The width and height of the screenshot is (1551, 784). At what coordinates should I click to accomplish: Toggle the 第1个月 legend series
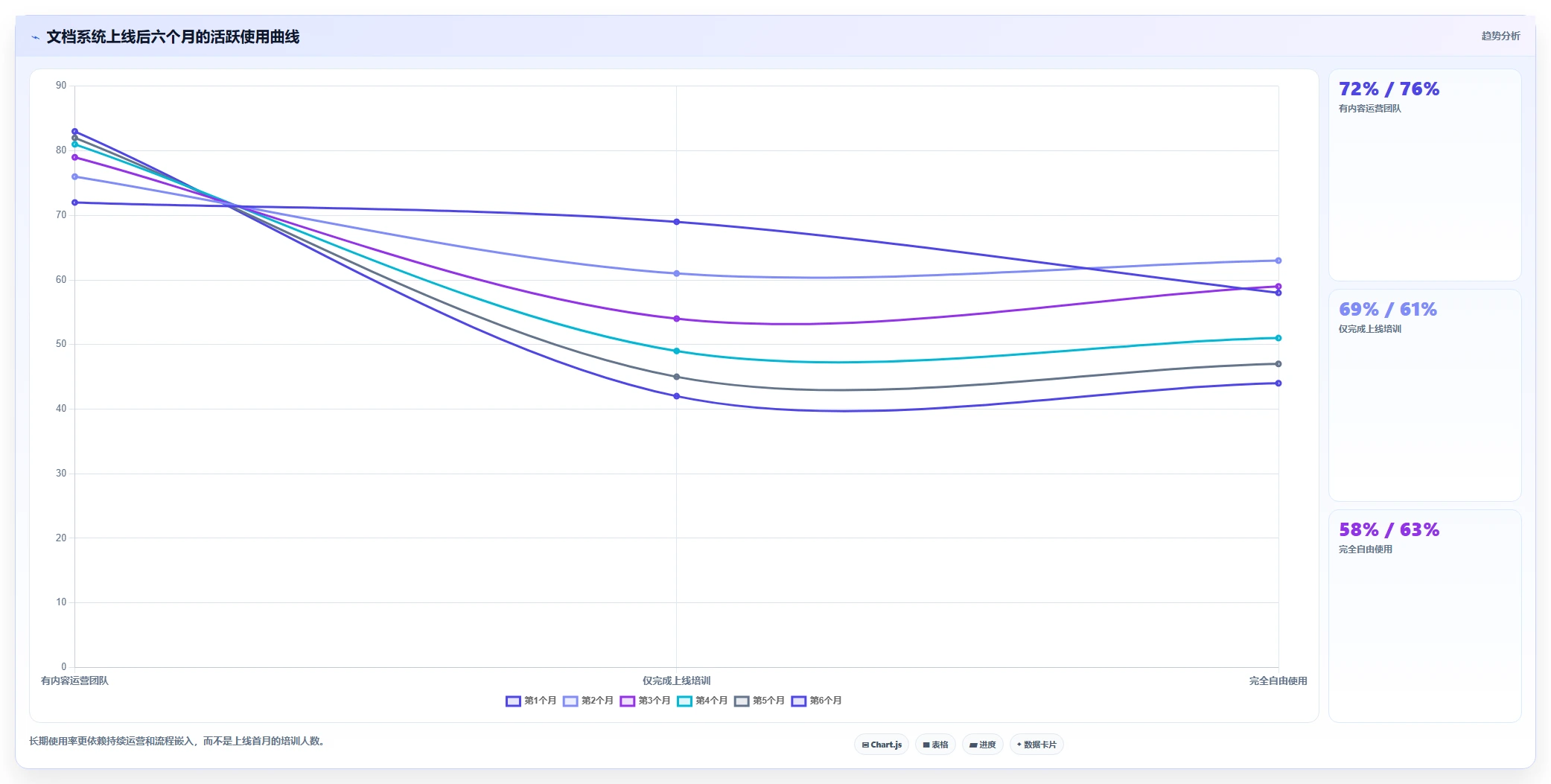(x=531, y=701)
